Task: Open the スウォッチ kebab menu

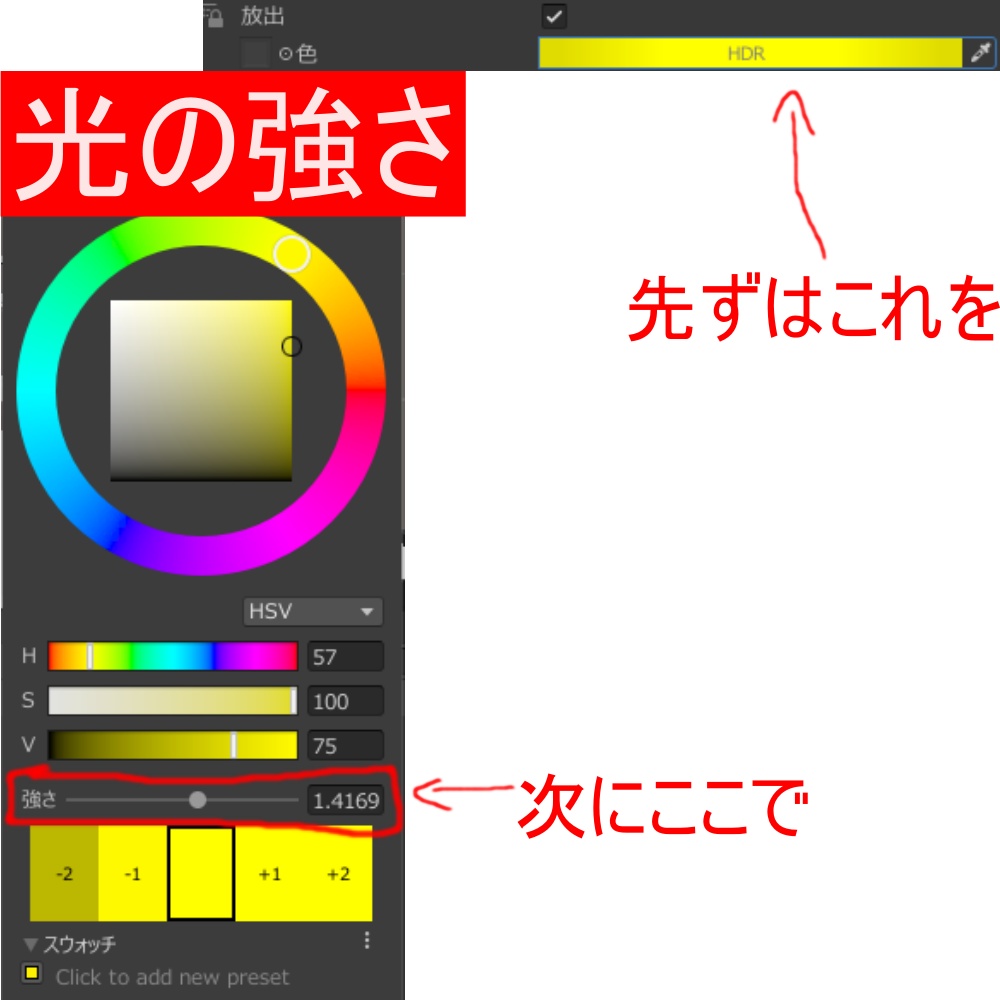Action: pos(368,938)
